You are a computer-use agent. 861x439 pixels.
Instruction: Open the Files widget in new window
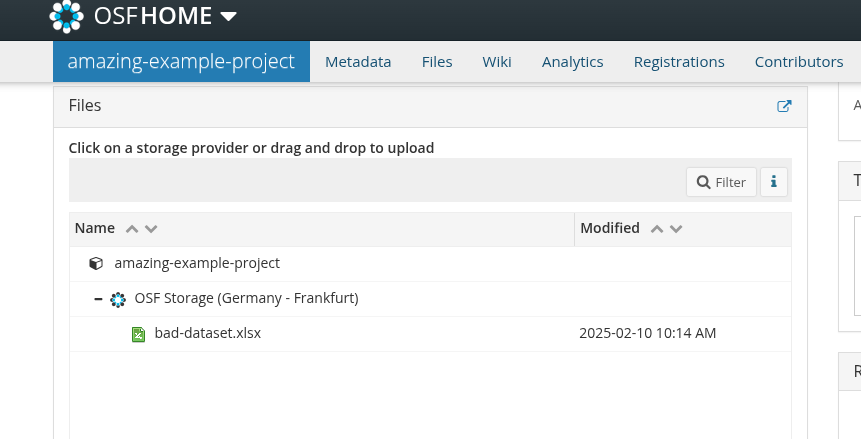[x=784, y=106]
